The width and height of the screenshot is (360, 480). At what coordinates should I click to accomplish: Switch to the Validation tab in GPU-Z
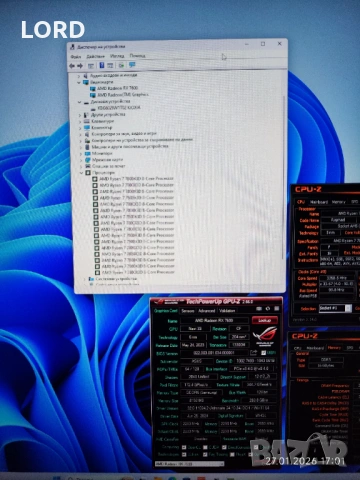[x=227, y=311]
